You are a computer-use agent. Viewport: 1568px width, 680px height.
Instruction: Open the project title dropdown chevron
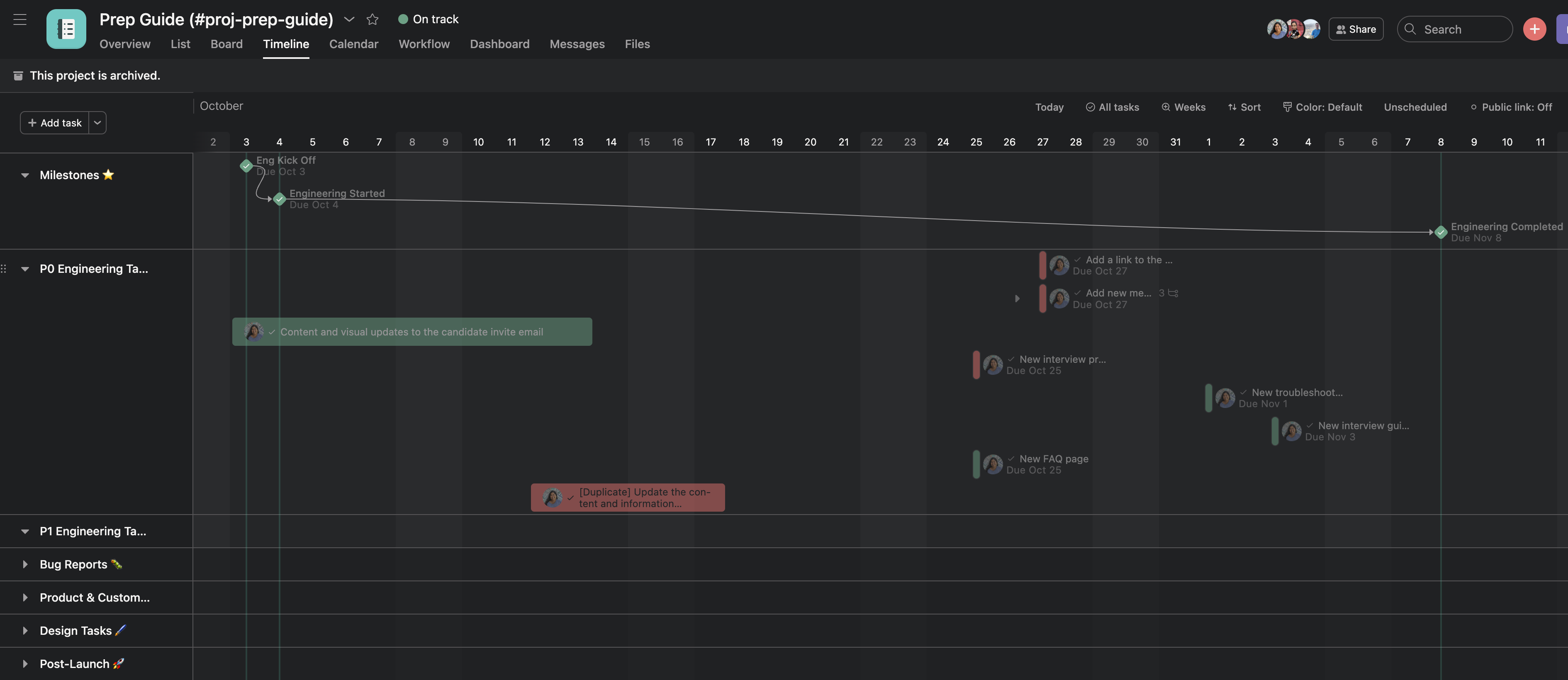(x=349, y=19)
